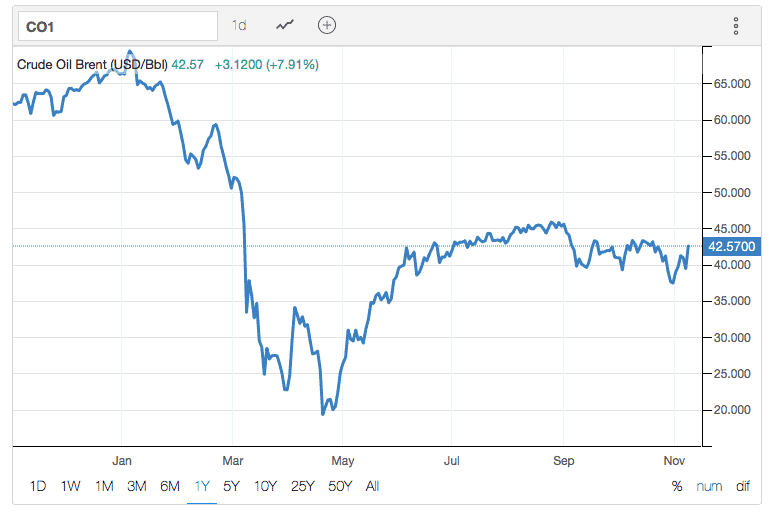Viewport: 769px width, 513px height.
Task: Switch to 3M time range
Action: [137, 487]
